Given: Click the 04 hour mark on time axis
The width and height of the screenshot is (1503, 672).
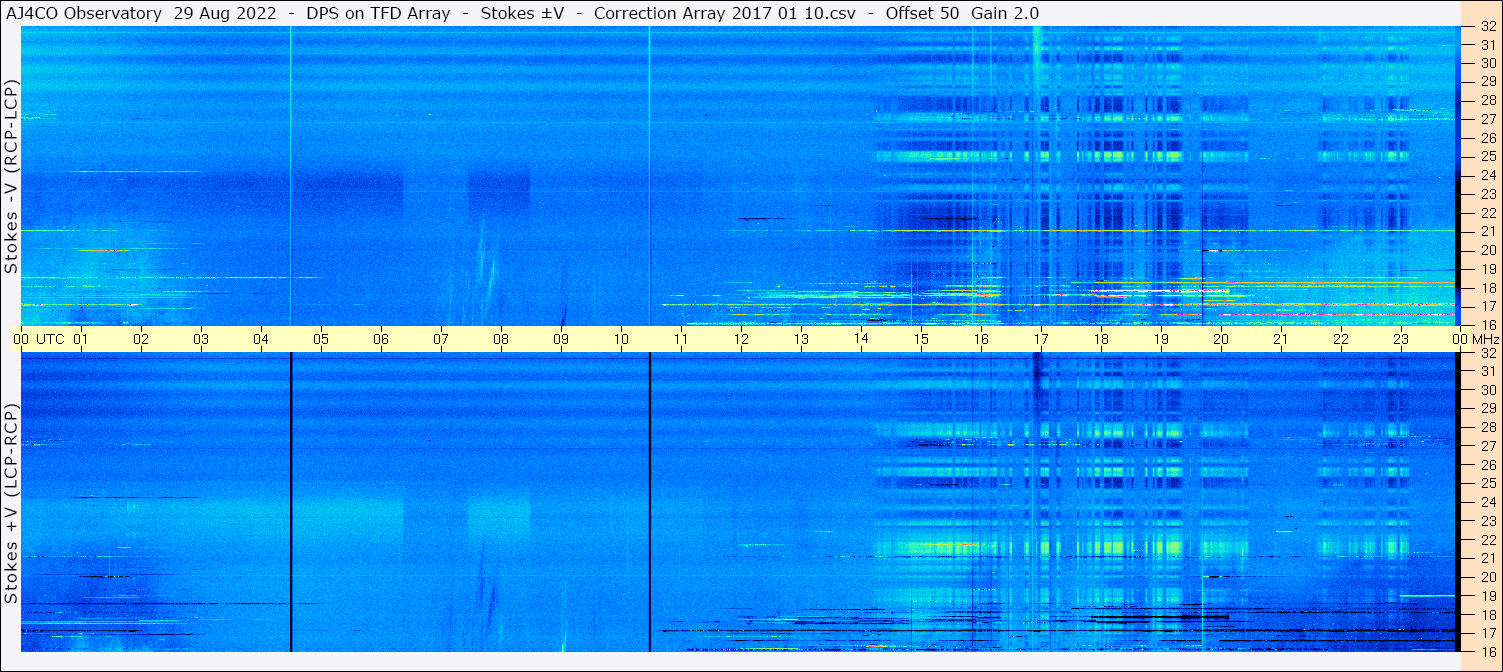Looking at the screenshot, I should pyautogui.click(x=261, y=339).
